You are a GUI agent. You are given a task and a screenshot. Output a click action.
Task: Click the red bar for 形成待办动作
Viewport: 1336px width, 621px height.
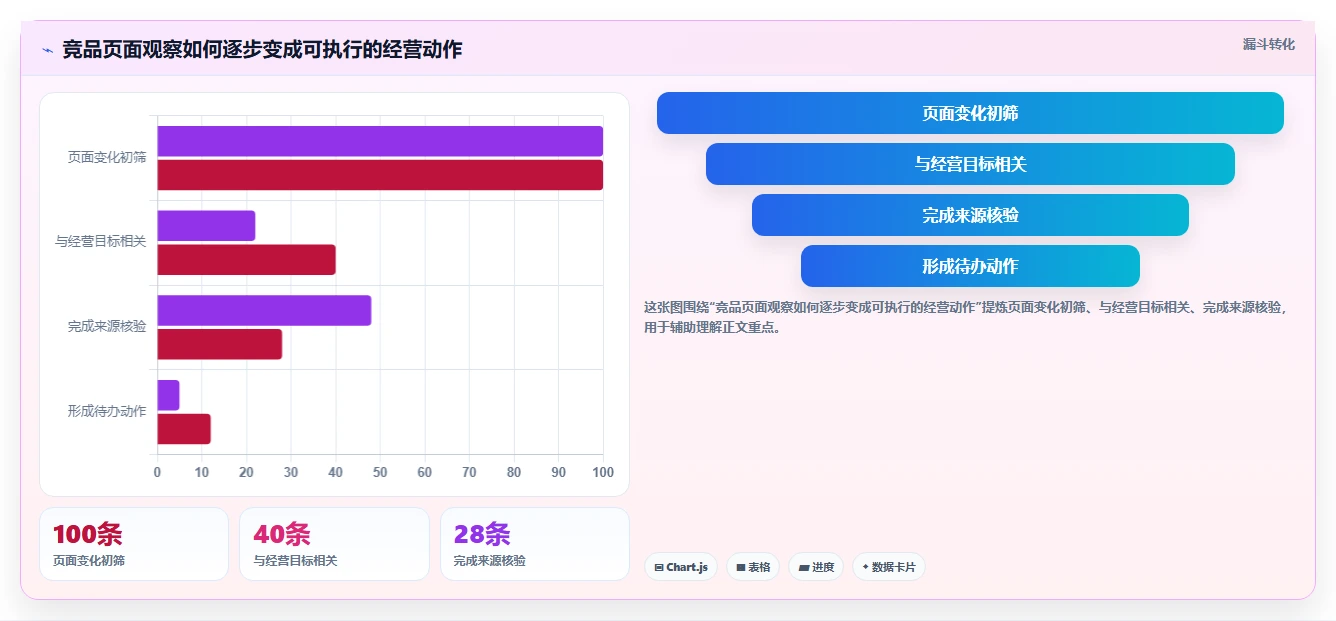pos(184,429)
